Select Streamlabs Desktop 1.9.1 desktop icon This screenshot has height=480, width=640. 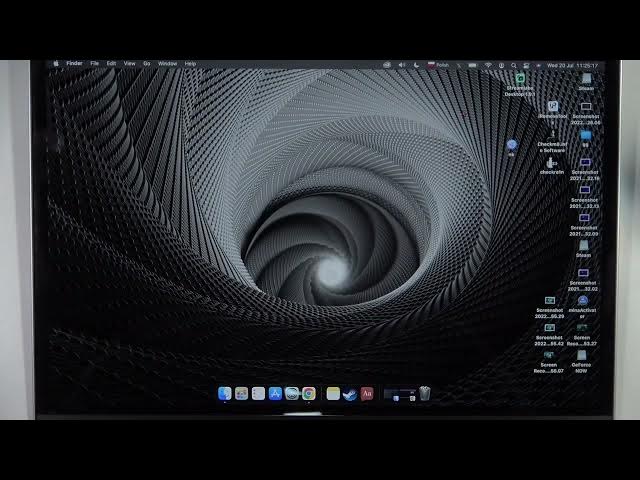click(x=520, y=85)
